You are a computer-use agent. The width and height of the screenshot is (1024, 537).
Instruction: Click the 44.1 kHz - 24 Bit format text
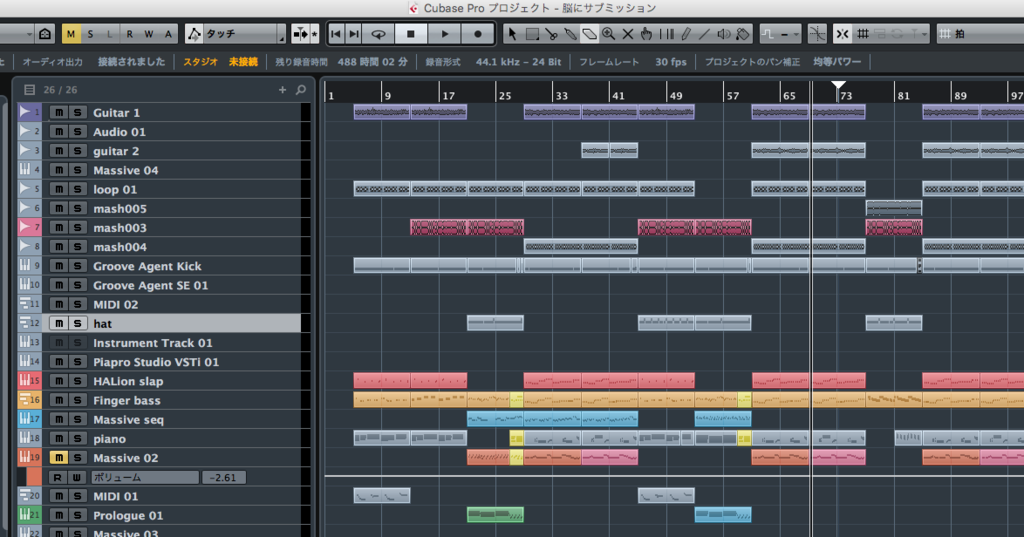coord(519,61)
